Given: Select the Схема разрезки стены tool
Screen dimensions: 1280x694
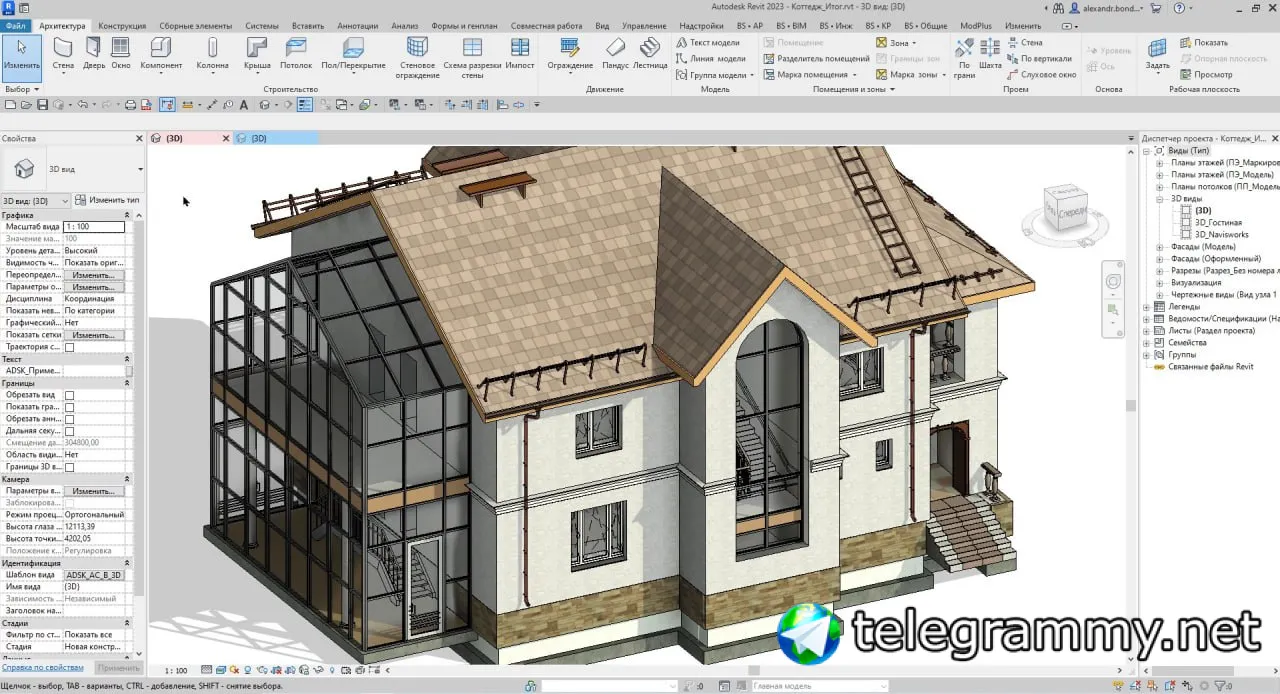Looking at the screenshot, I should 472,59.
